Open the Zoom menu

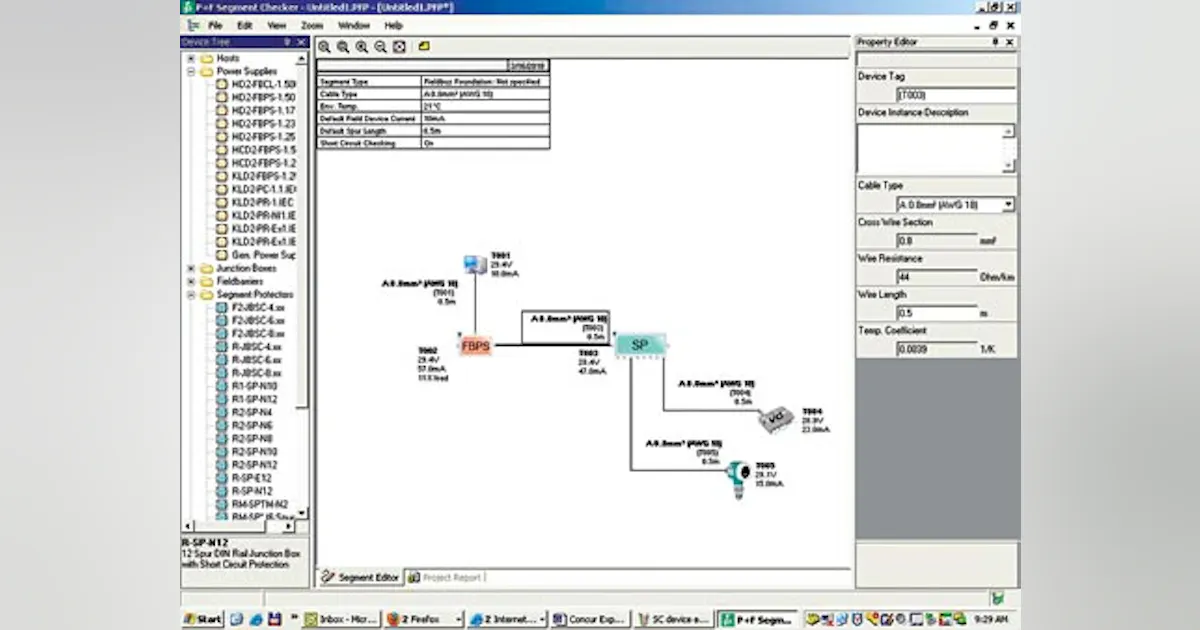point(312,25)
